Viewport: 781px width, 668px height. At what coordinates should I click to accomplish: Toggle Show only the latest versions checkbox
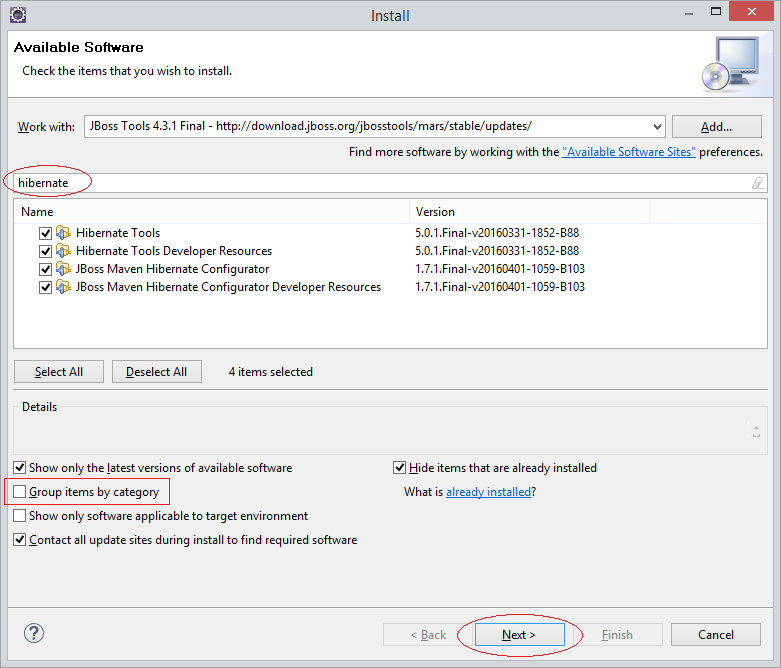point(19,468)
